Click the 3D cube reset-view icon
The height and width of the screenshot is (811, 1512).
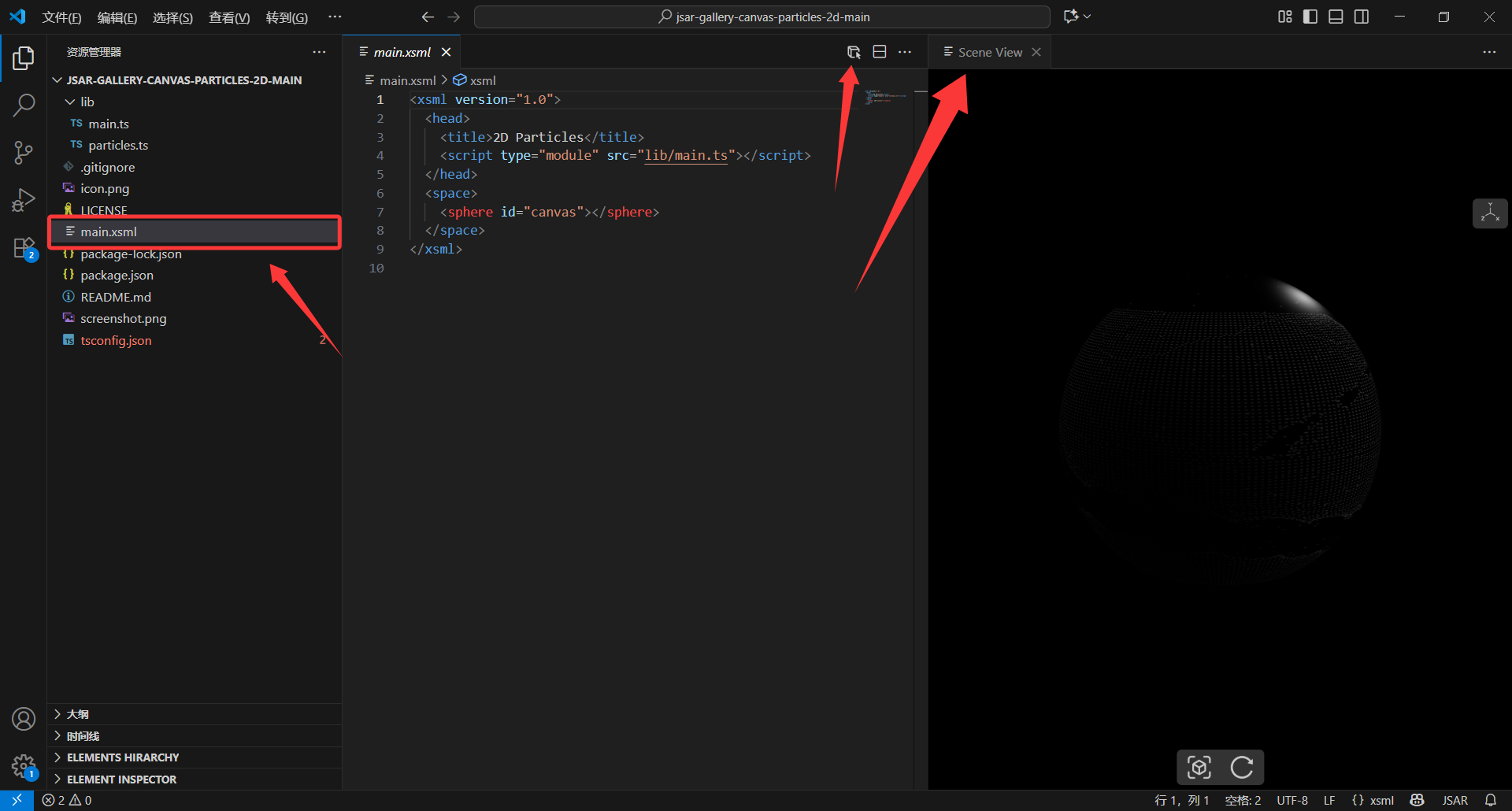1199,767
